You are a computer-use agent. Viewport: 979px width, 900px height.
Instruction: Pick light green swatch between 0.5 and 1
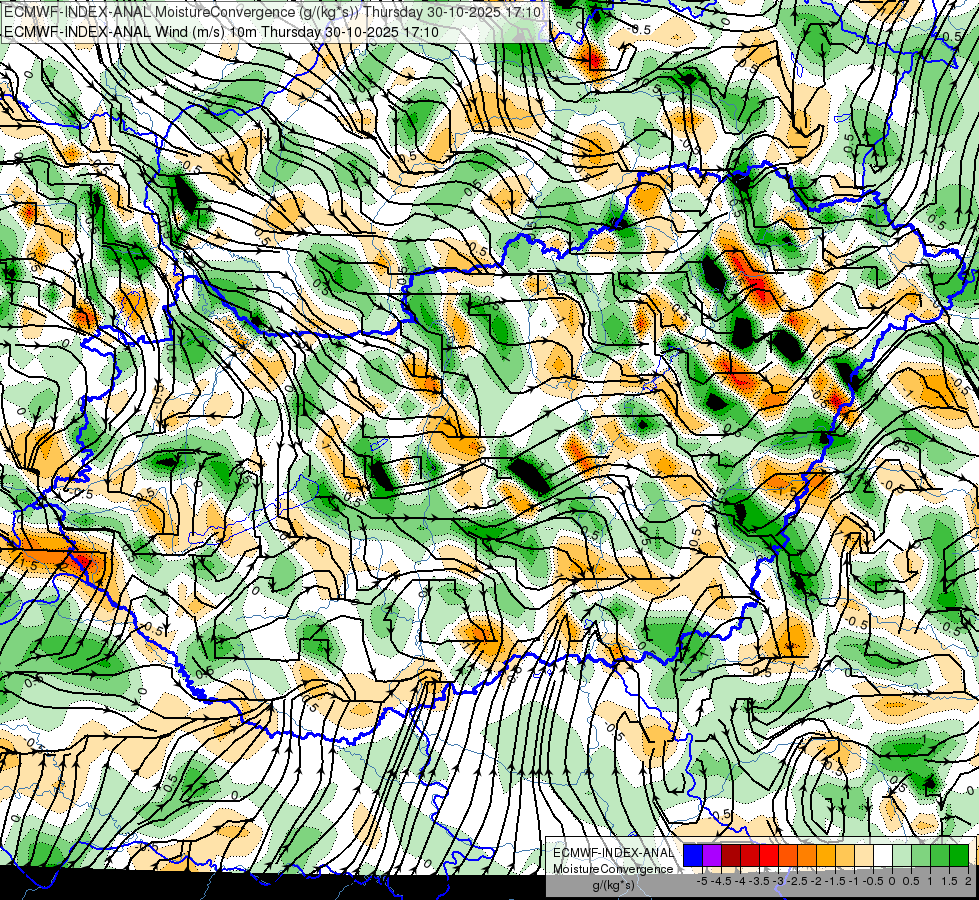(921, 856)
